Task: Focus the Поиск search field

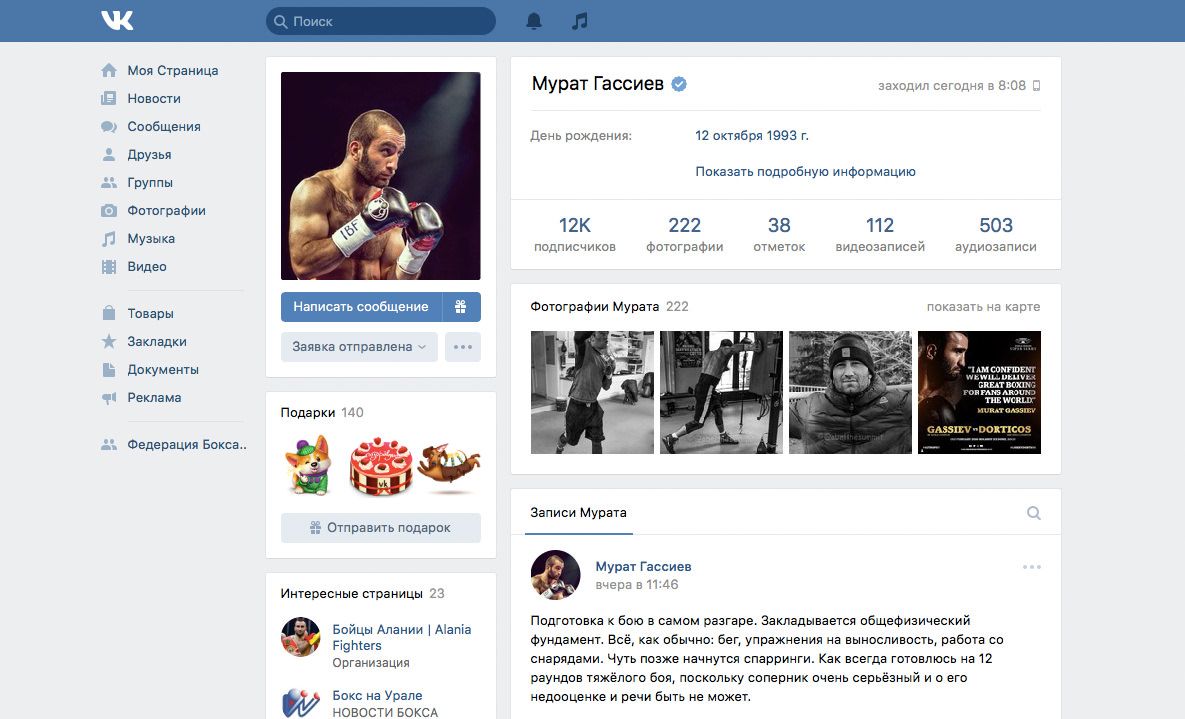Action: pos(381,21)
